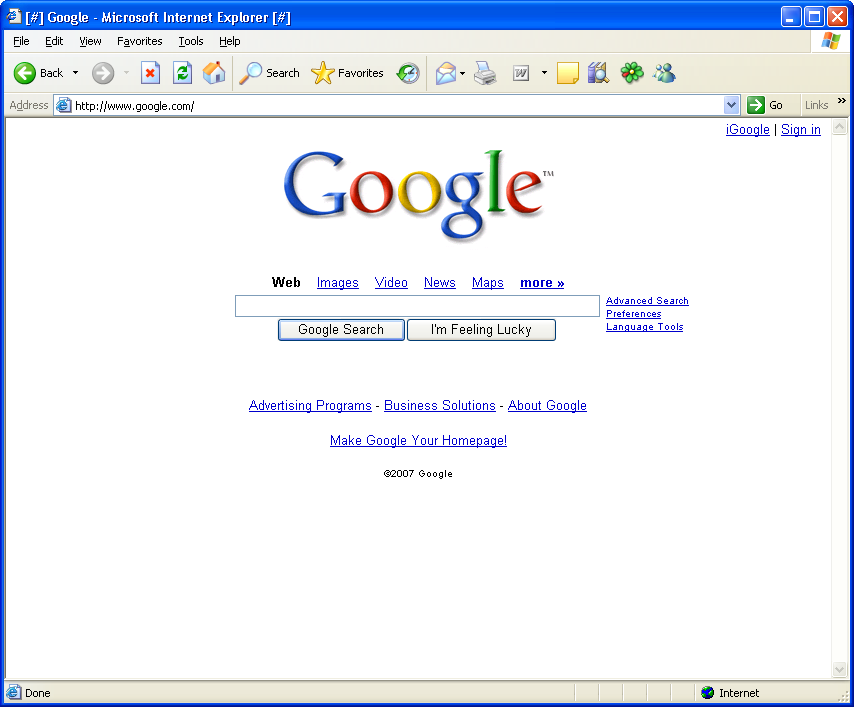The height and width of the screenshot is (707, 854).
Task: Click the Links toolbar label
Action: pos(816,105)
